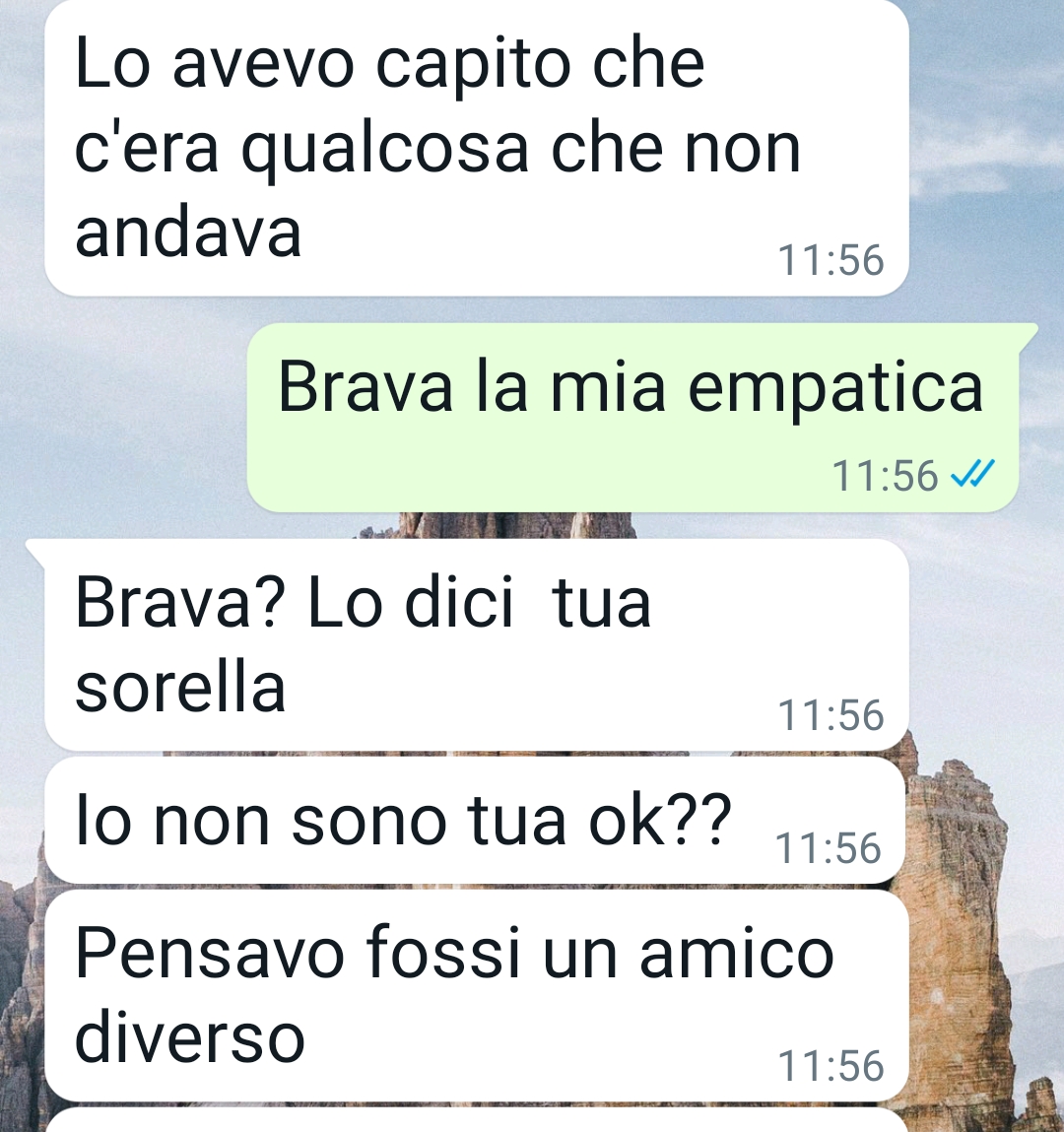This screenshot has height=1132, width=1064.
Task: Tap the timestamp beside 'Io non sono tua ok??'
Action: pyautogui.click(x=828, y=847)
